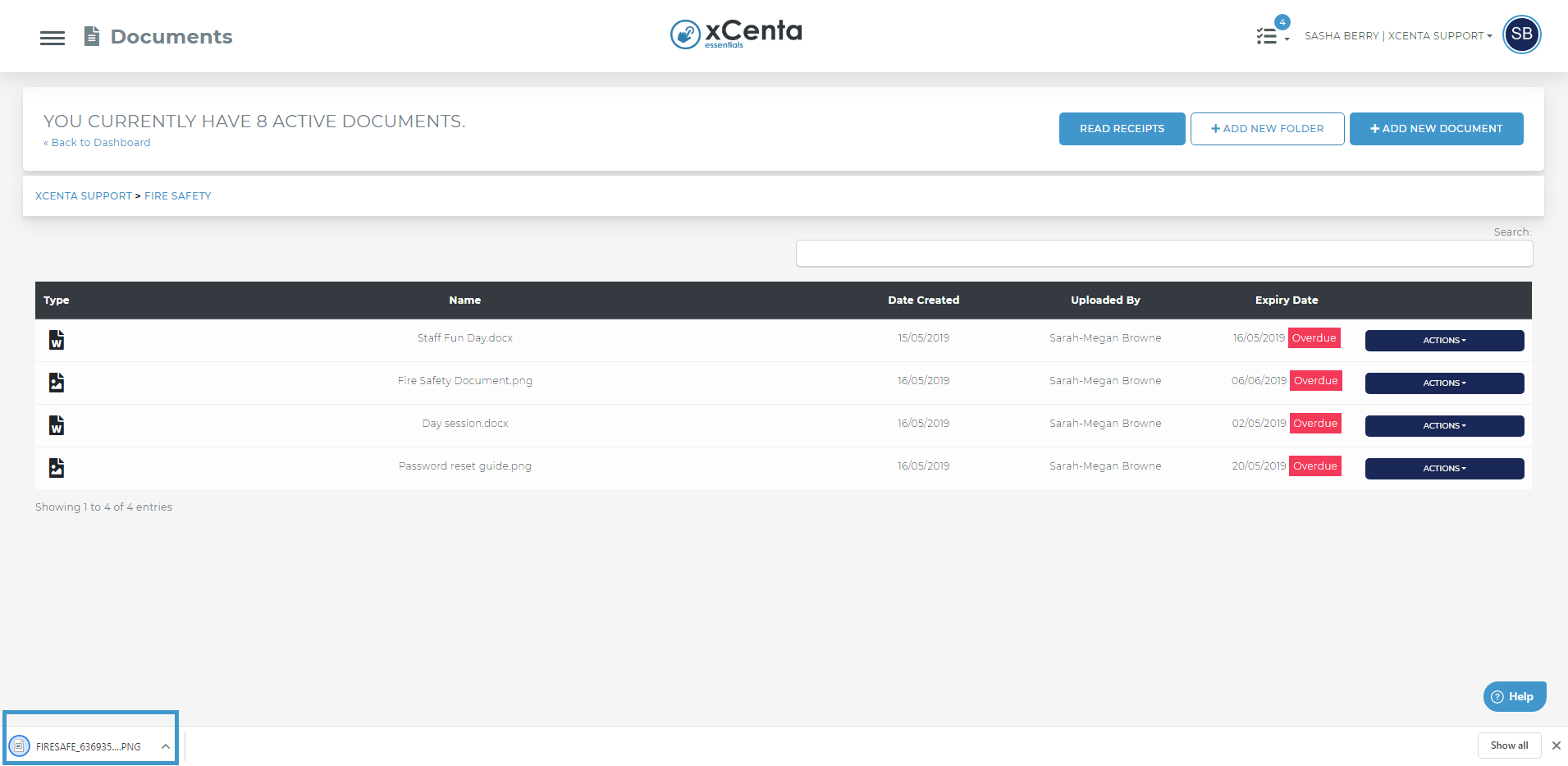1568x766 pixels.
Task: Click Overdue badge on Staff Fun Day row
Action: (1314, 338)
